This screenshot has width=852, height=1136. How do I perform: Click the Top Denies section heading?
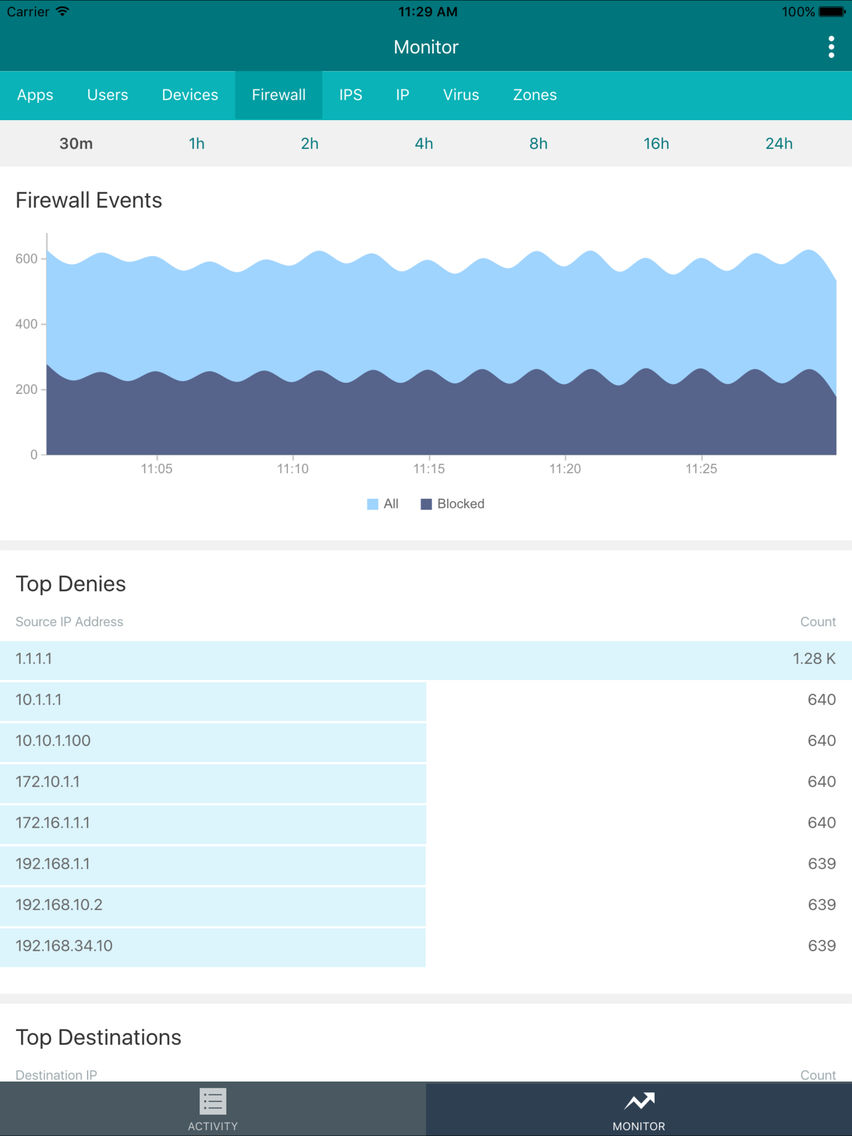point(71,584)
